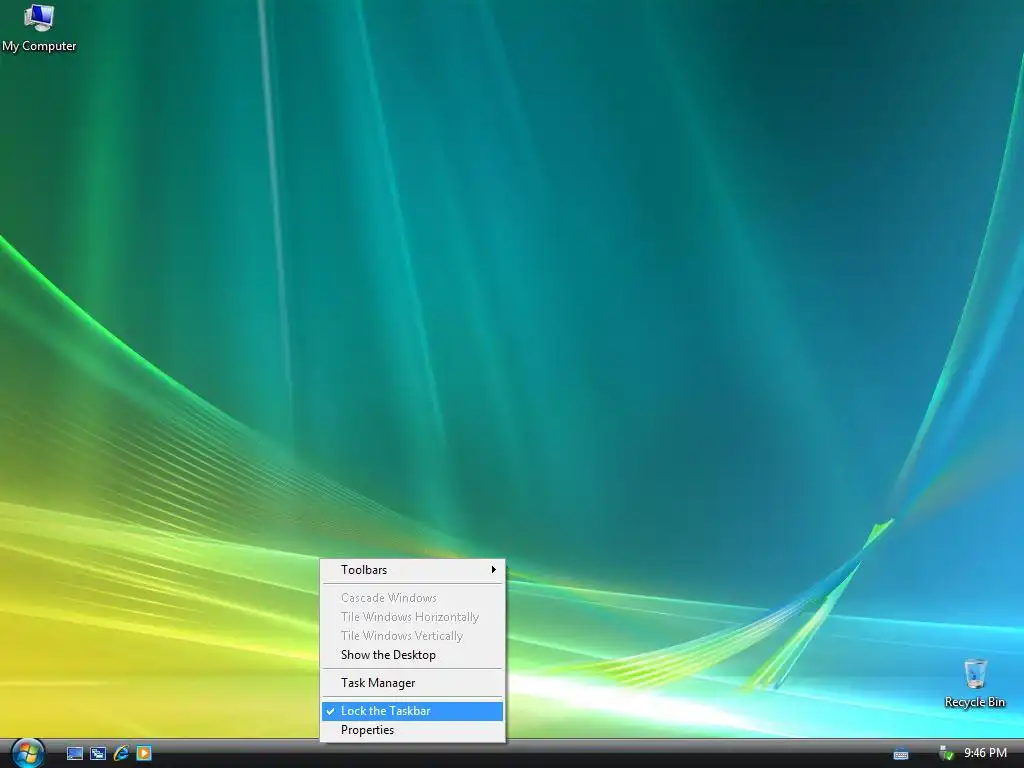Expand the Toolbars submenu
Screen dimensions: 1024x768
point(412,569)
